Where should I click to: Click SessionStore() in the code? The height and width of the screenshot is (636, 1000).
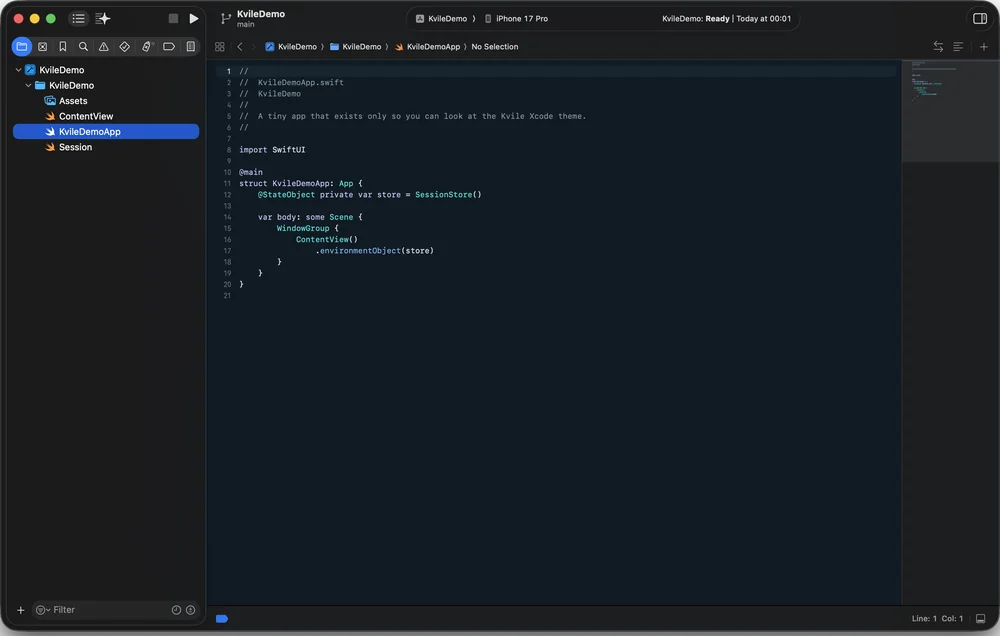(448, 195)
